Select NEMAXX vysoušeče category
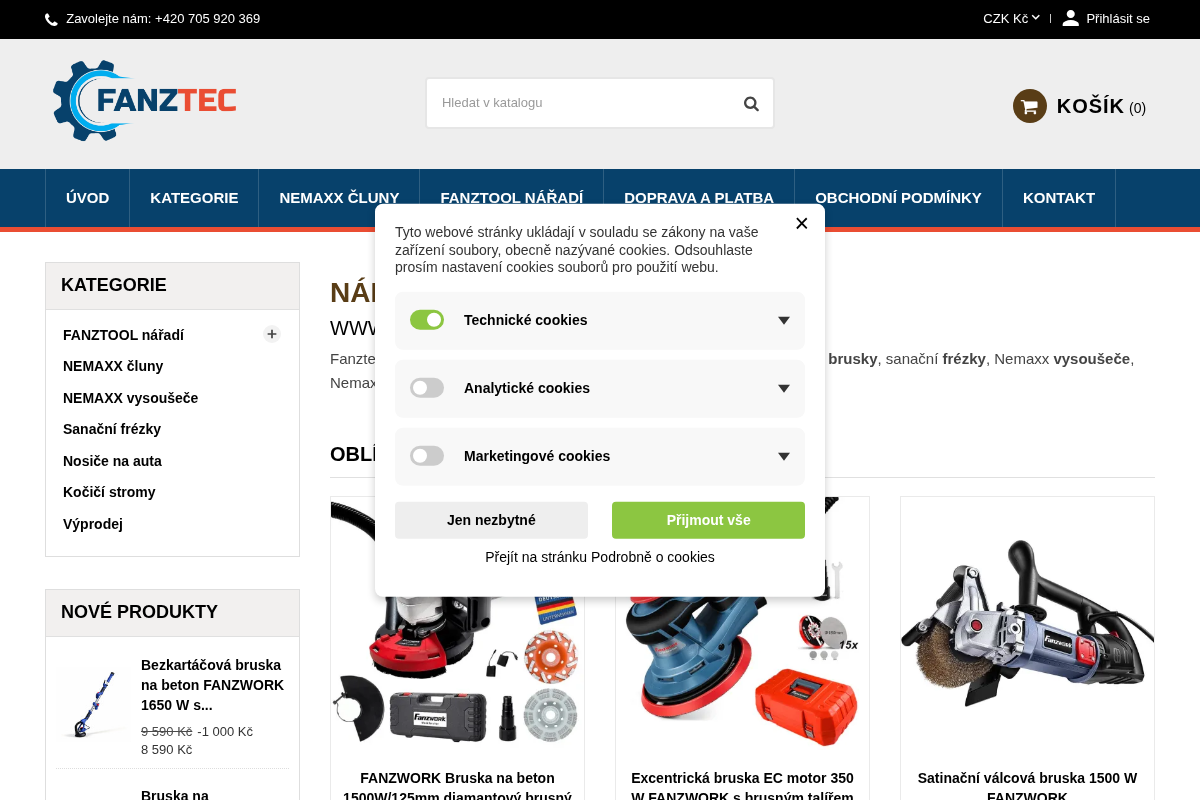Screen dimensions: 1200x800 tap(131, 398)
